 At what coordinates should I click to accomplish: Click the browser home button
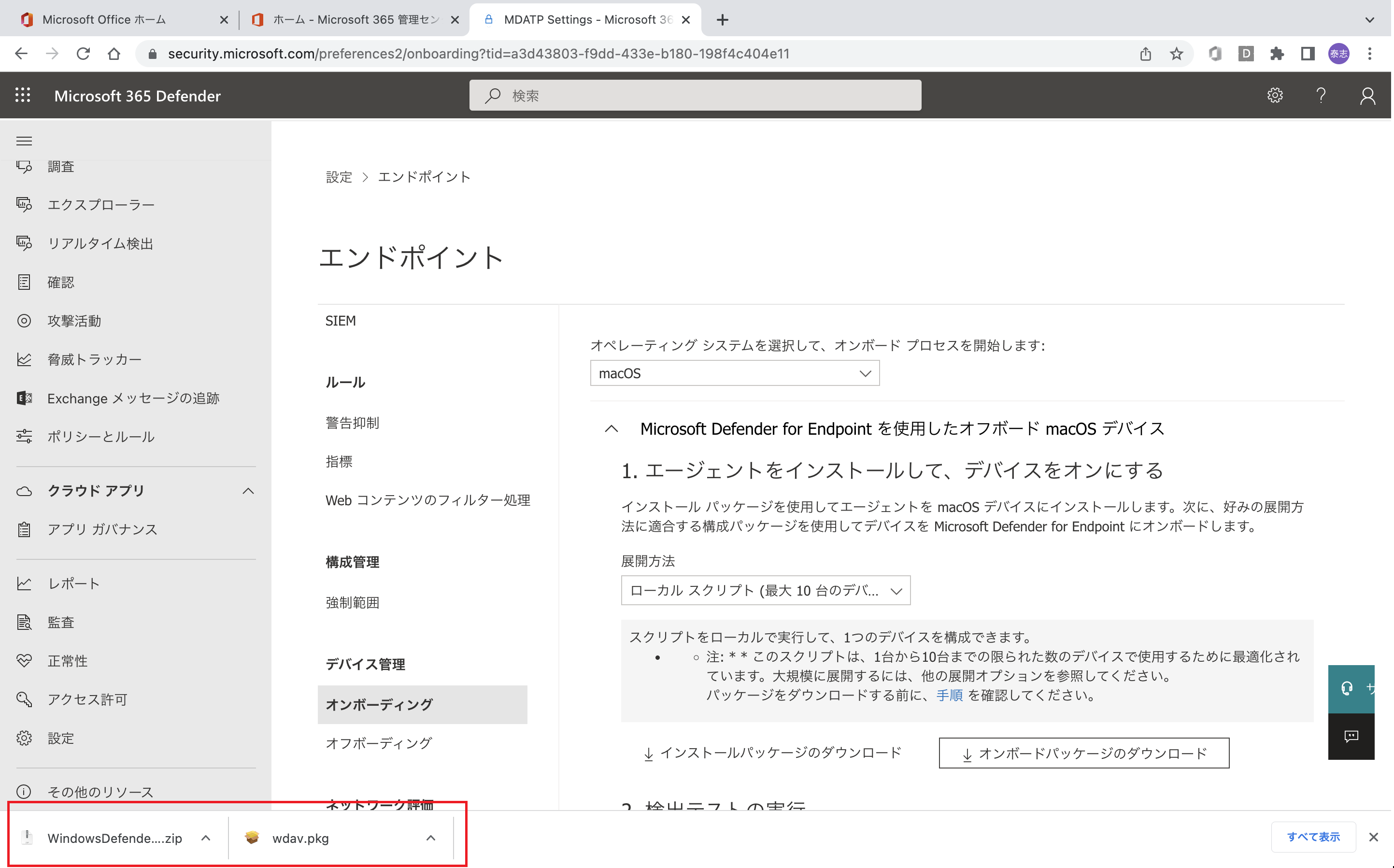click(114, 54)
